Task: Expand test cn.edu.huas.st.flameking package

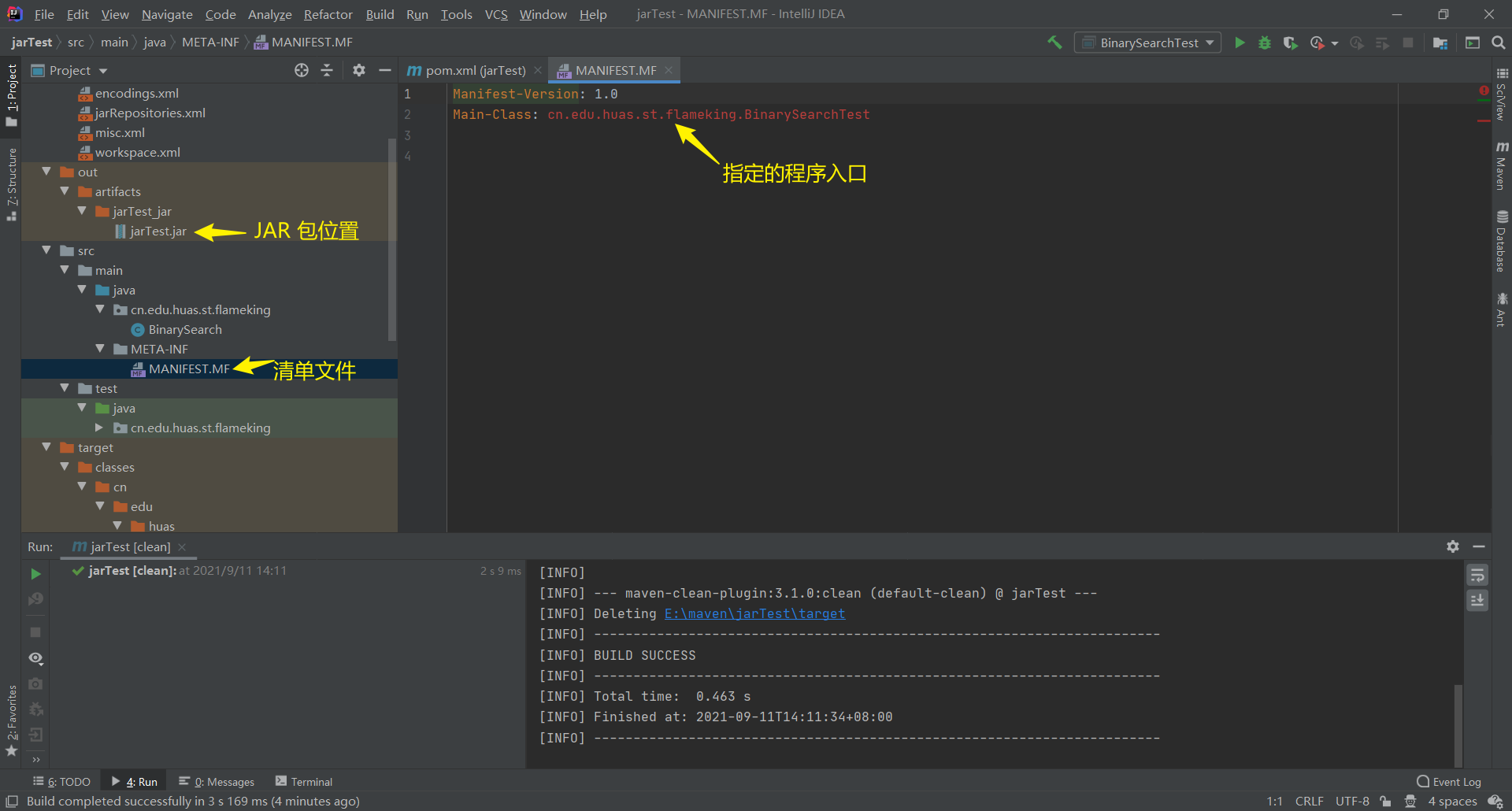Action: tap(99, 428)
